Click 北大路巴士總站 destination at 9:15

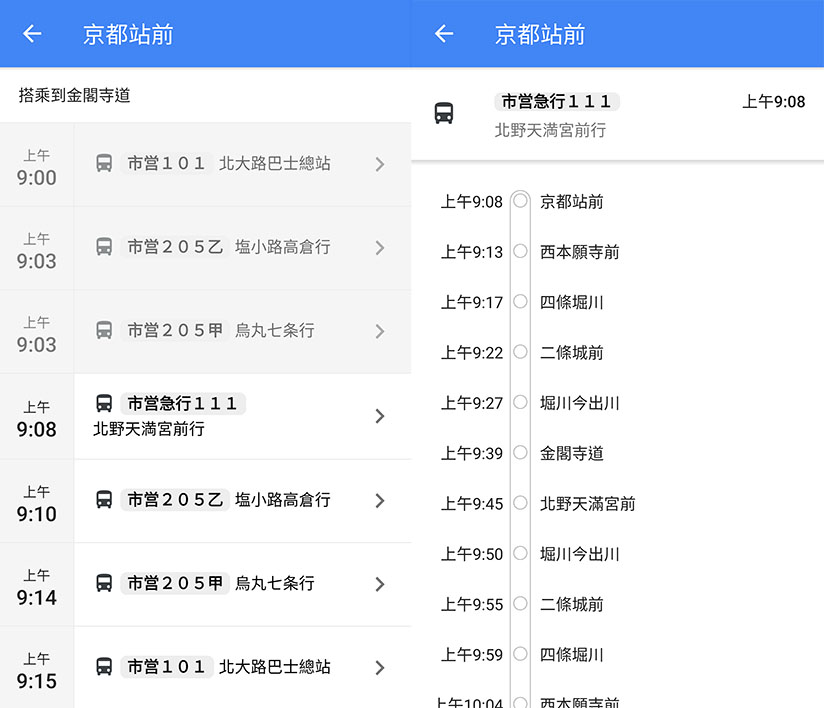[274, 666]
